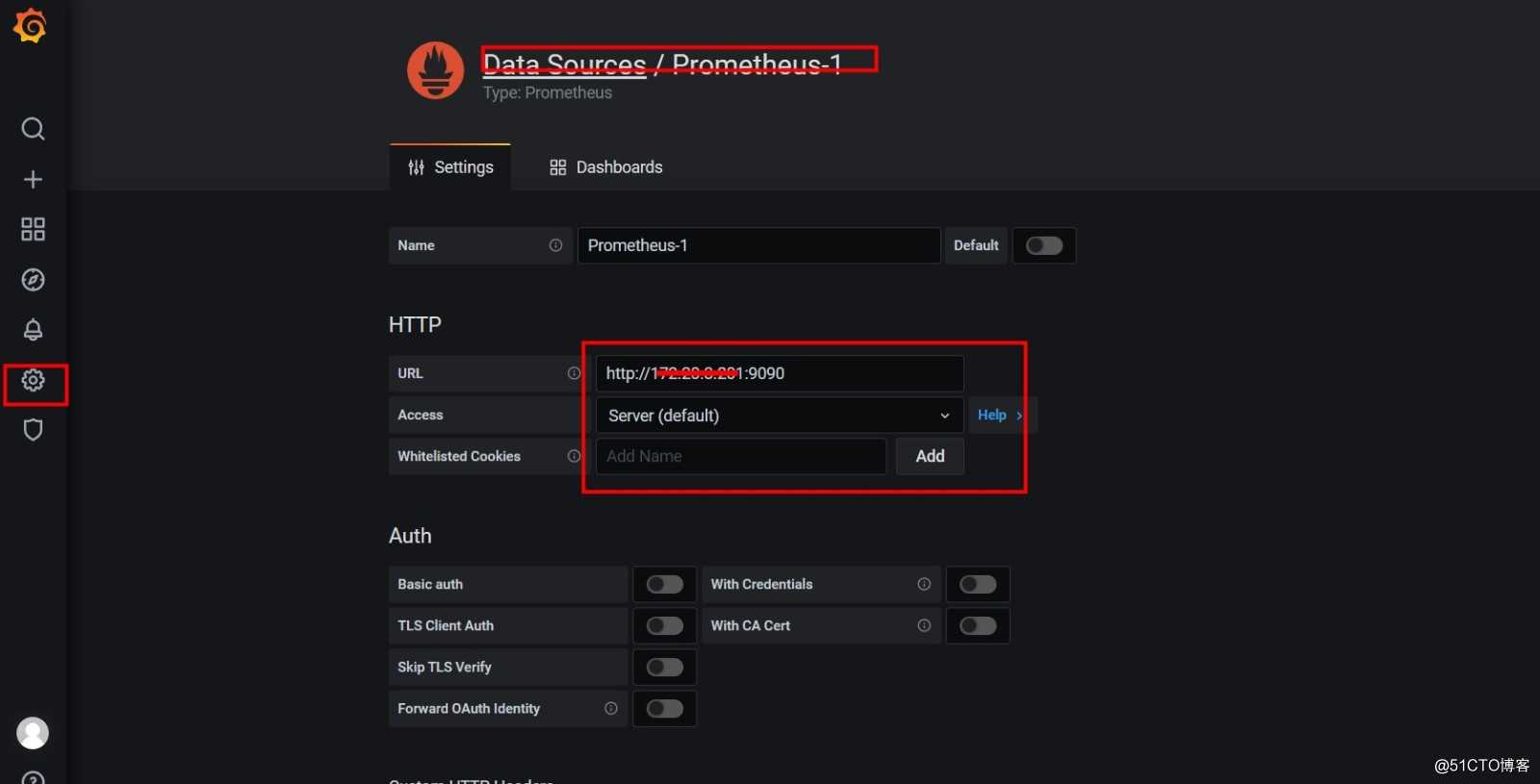Open the Configuration gear icon
This screenshot has width=1540, height=784.
pos(33,380)
